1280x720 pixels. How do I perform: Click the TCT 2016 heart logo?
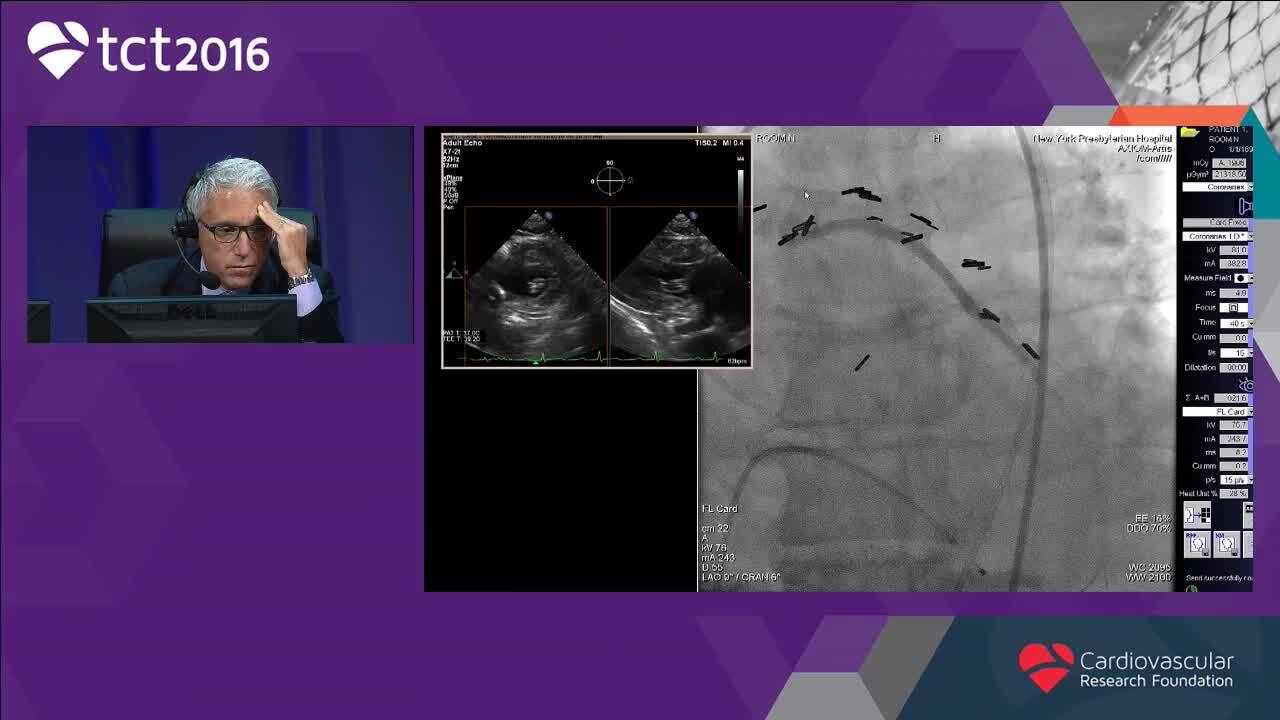tap(57, 50)
